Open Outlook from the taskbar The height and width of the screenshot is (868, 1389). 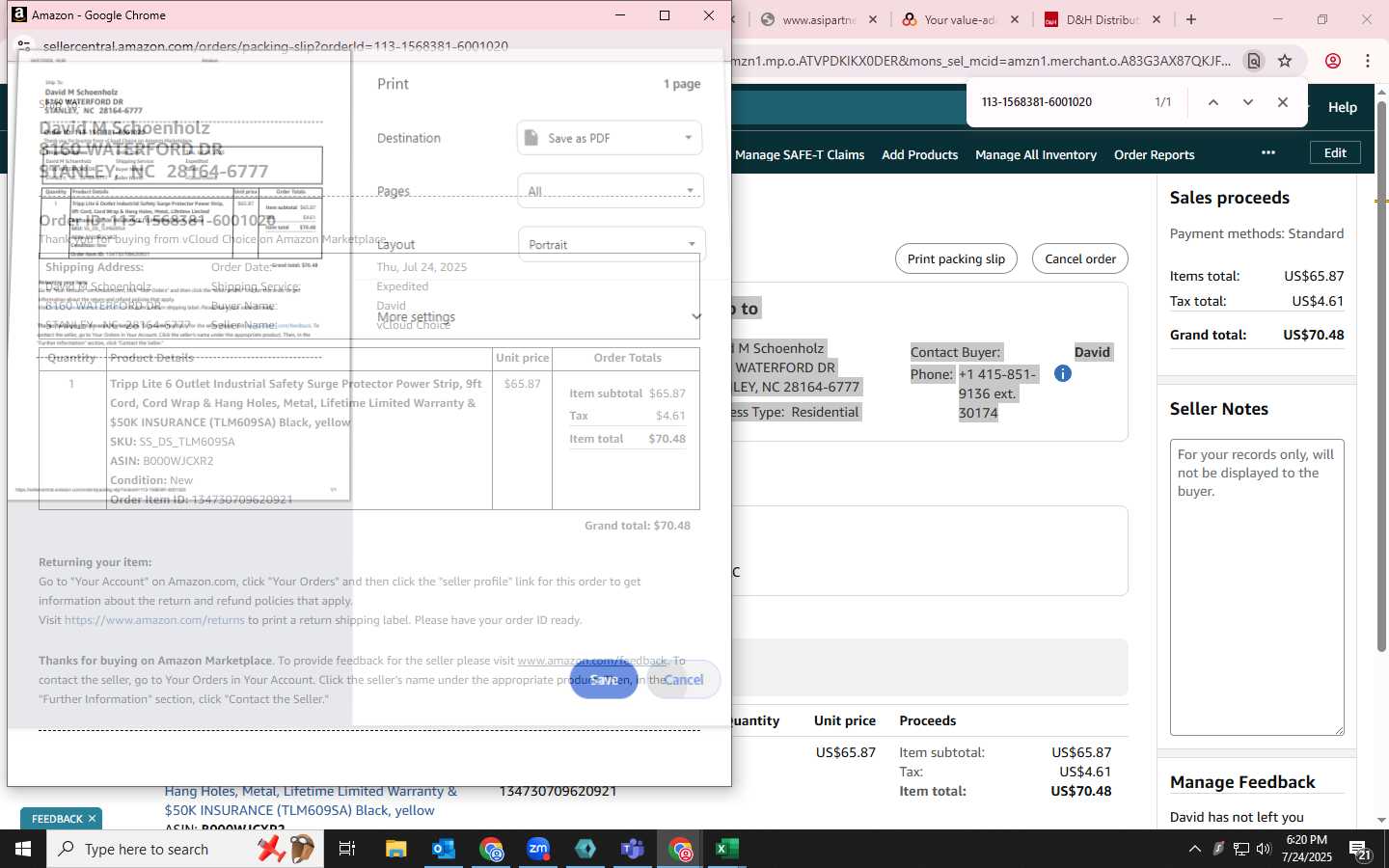[444, 849]
